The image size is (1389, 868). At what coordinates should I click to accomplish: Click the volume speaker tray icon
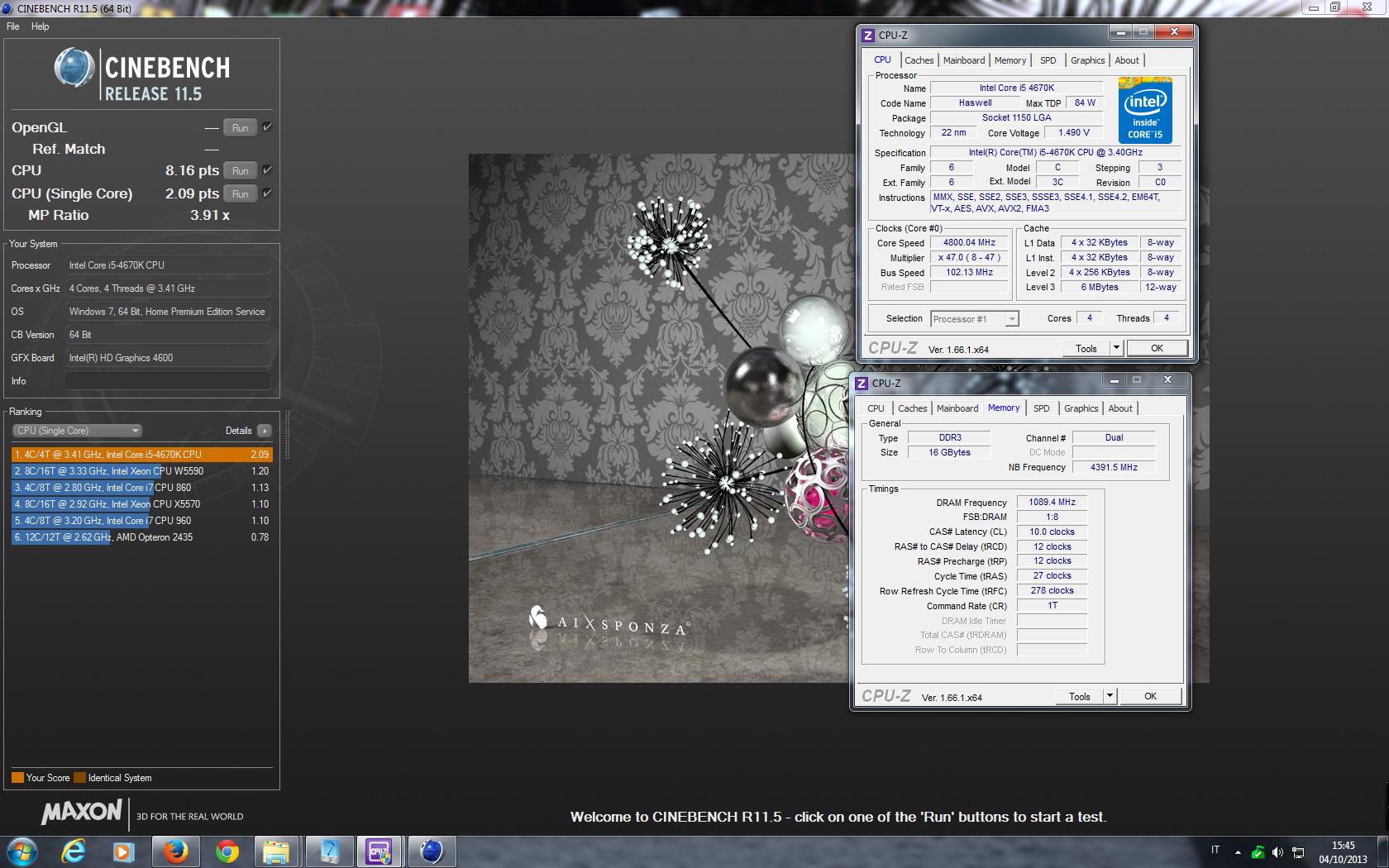pyautogui.click(x=1277, y=851)
